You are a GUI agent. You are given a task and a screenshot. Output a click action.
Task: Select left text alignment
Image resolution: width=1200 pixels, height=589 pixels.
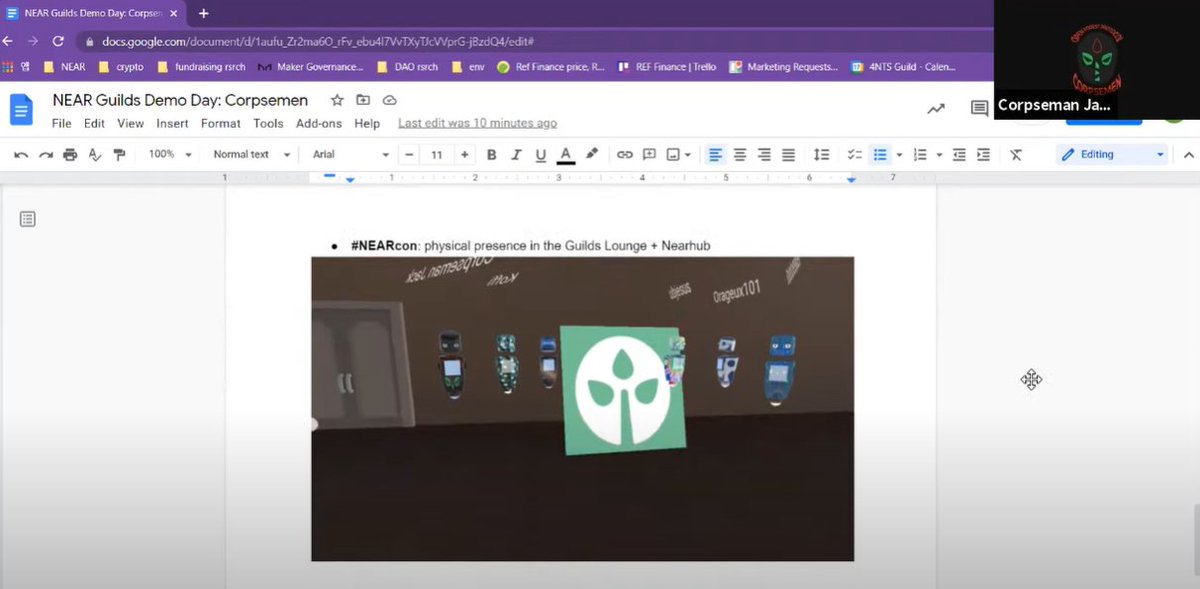[x=715, y=155]
